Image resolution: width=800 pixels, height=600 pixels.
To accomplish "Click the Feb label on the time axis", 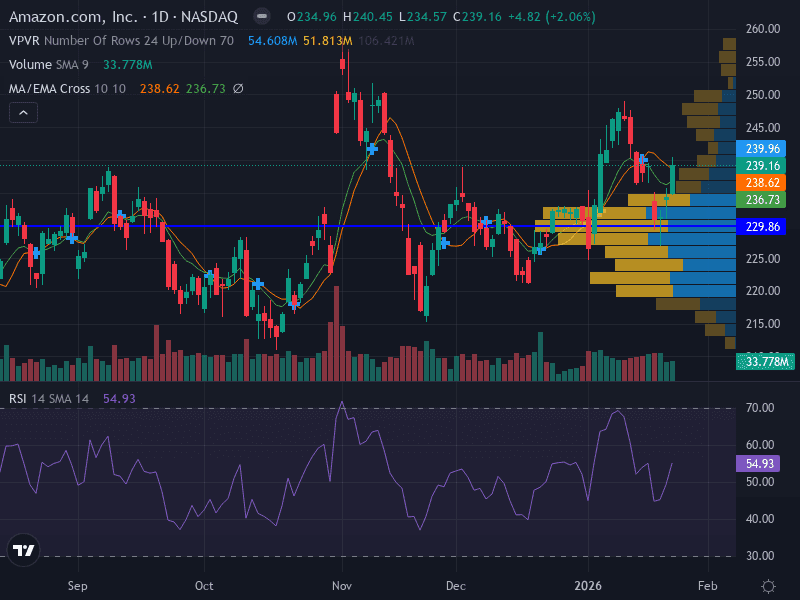I will click(x=708, y=586).
